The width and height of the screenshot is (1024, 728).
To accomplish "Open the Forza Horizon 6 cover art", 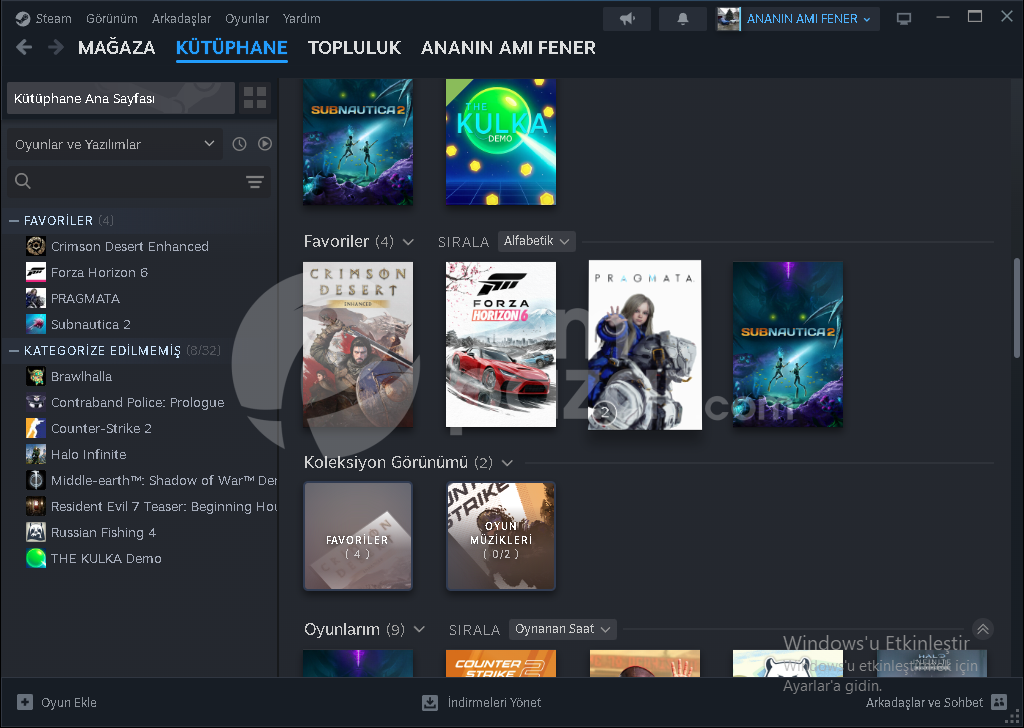I will pos(501,345).
